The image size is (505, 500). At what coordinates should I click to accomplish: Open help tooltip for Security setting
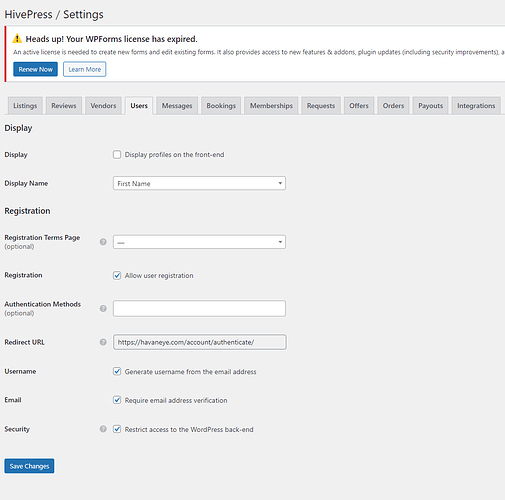coord(103,429)
